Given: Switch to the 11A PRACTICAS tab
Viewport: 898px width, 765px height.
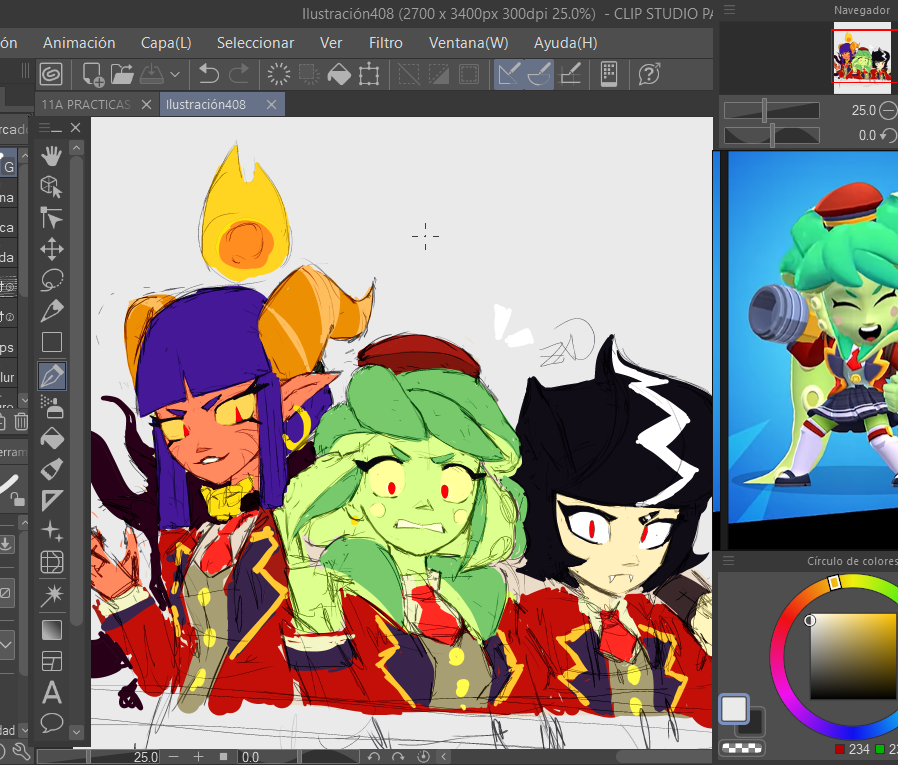Looking at the screenshot, I should (86, 105).
